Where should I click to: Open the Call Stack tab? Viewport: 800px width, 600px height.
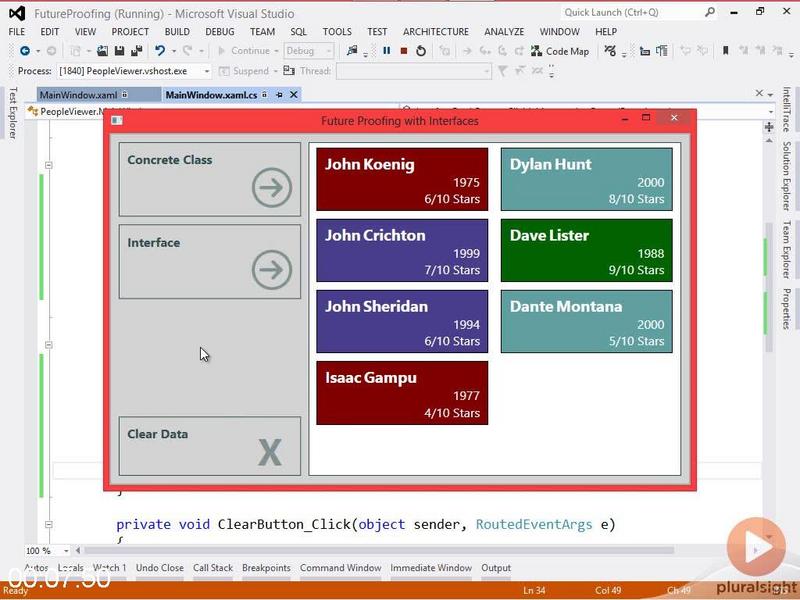tap(213, 568)
